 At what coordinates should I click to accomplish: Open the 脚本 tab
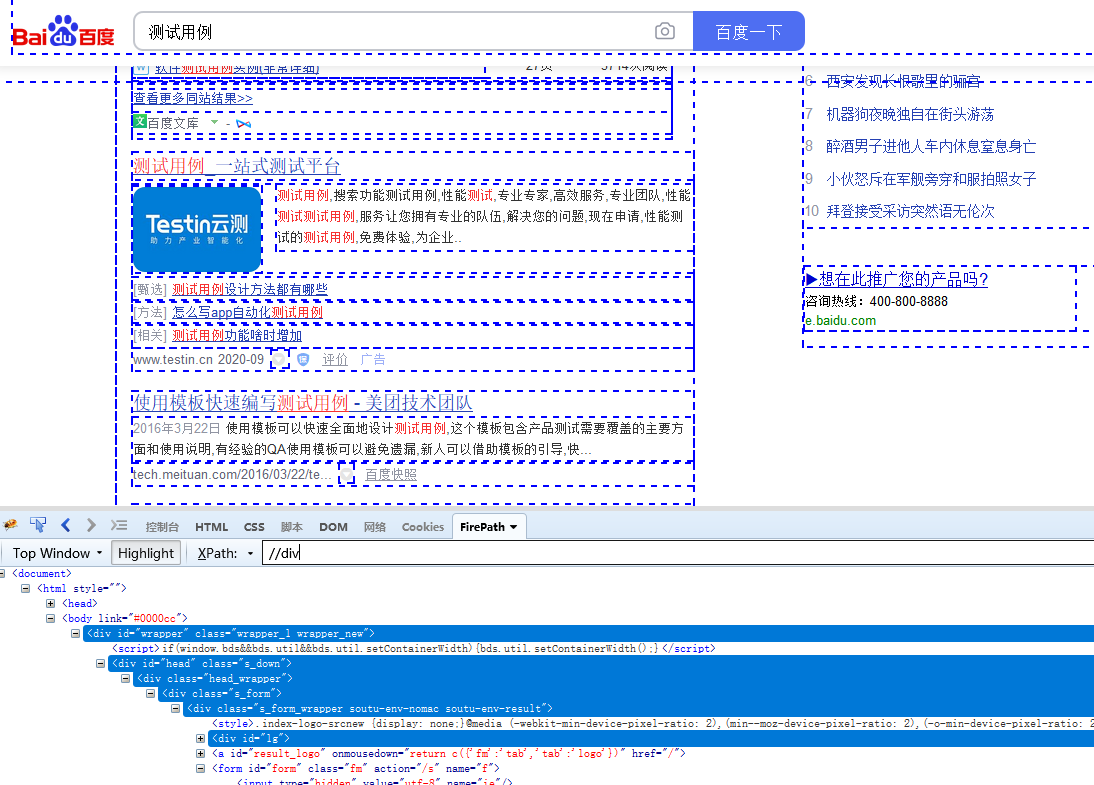[x=292, y=527]
